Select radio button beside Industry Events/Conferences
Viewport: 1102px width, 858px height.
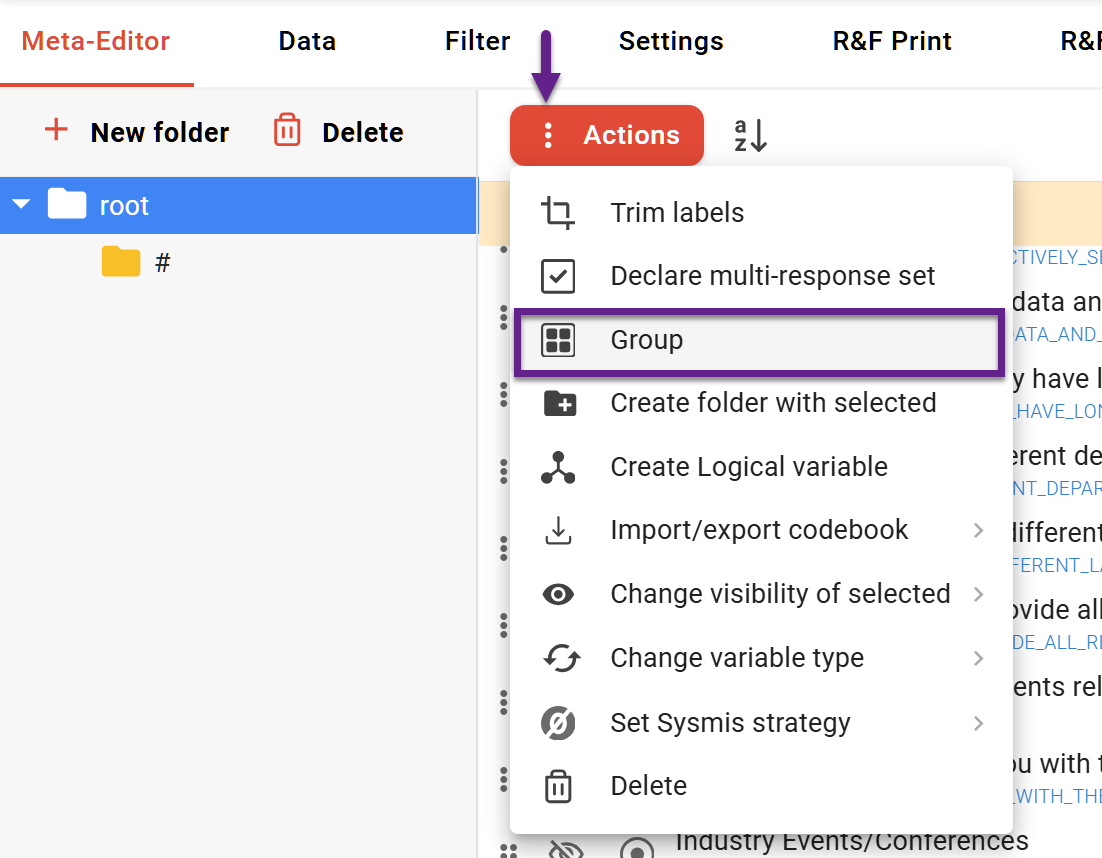click(x=637, y=849)
